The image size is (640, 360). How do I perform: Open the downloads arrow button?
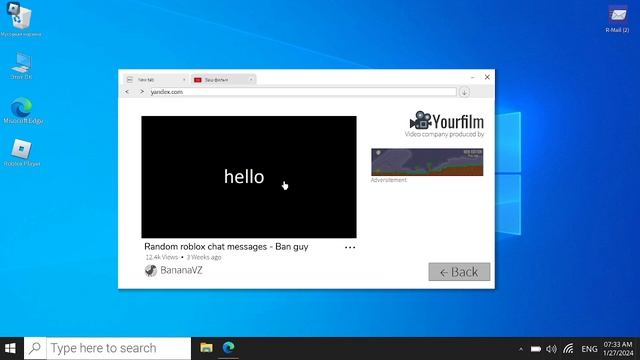[464, 92]
